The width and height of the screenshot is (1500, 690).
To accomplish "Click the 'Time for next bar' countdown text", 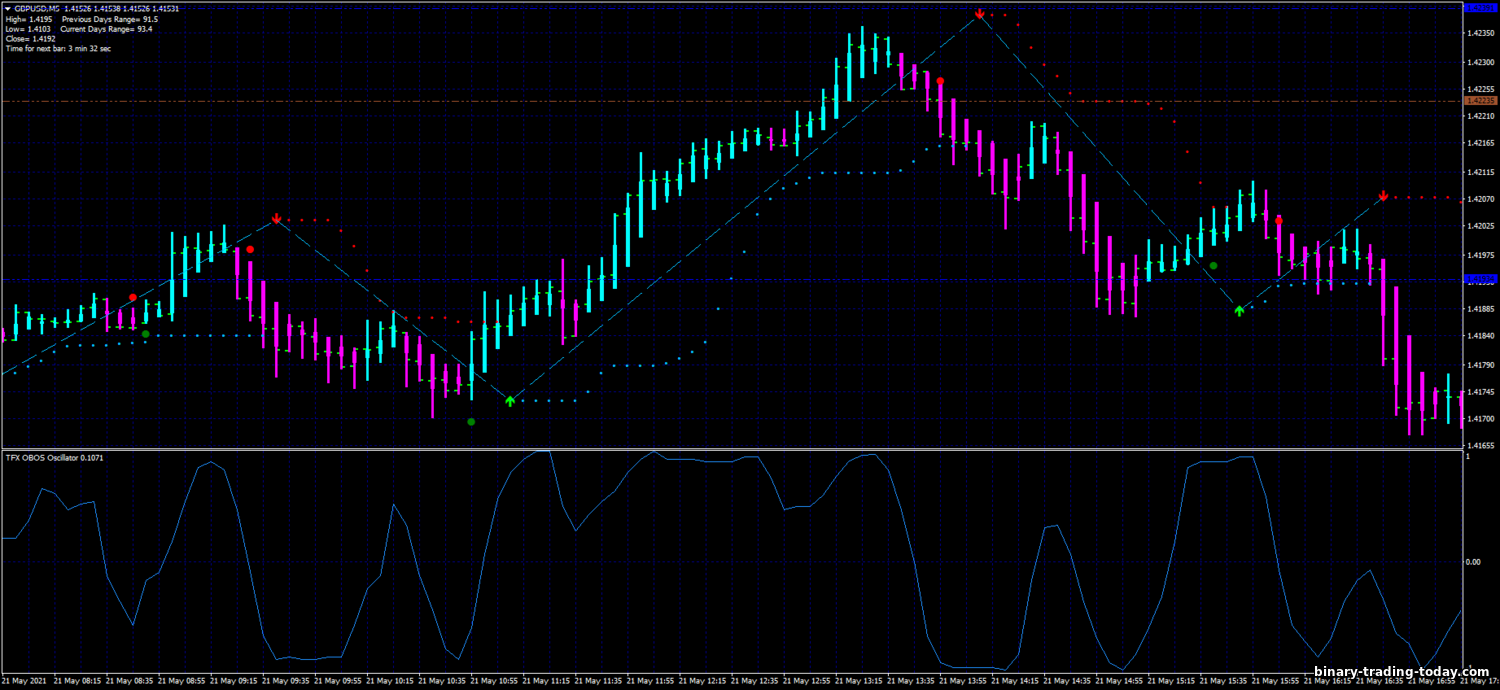I will click(x=58, y=49).
